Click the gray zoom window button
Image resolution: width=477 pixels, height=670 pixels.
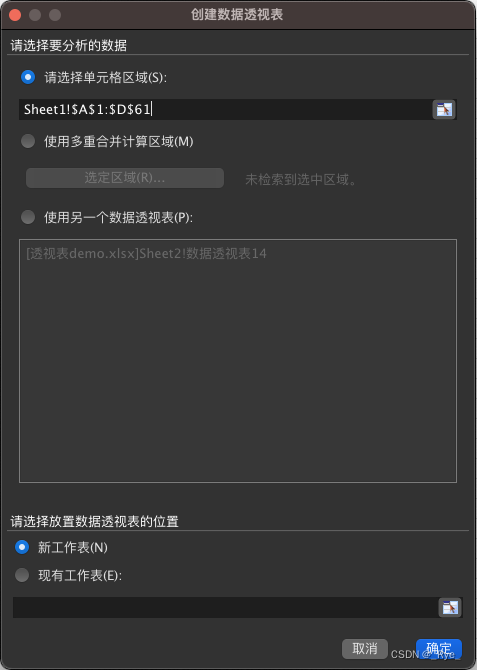55,15
